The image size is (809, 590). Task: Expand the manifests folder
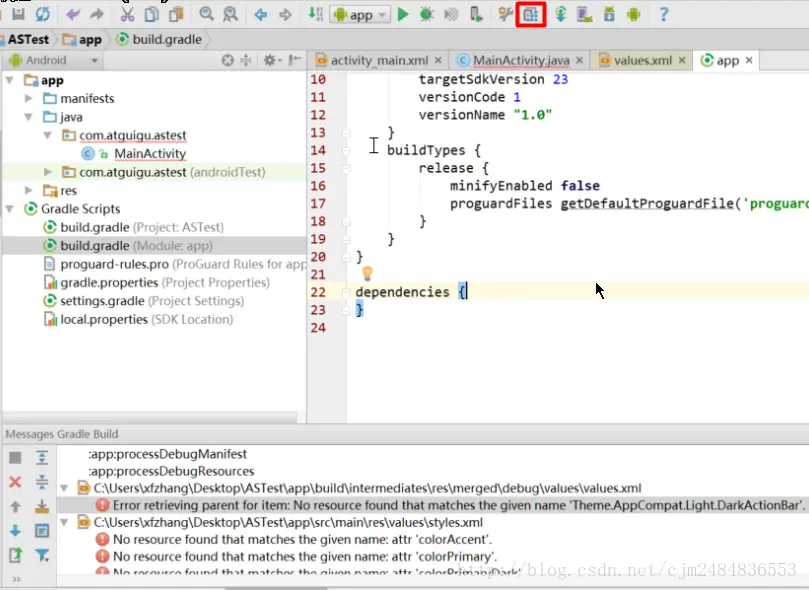tap(28, 98)
